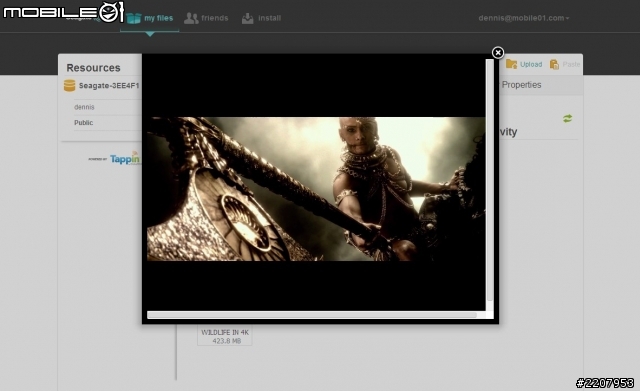Click the install download icon
The height and width of the screenshot is (391, 640).
pyautogui.click(x=248, y=18)
